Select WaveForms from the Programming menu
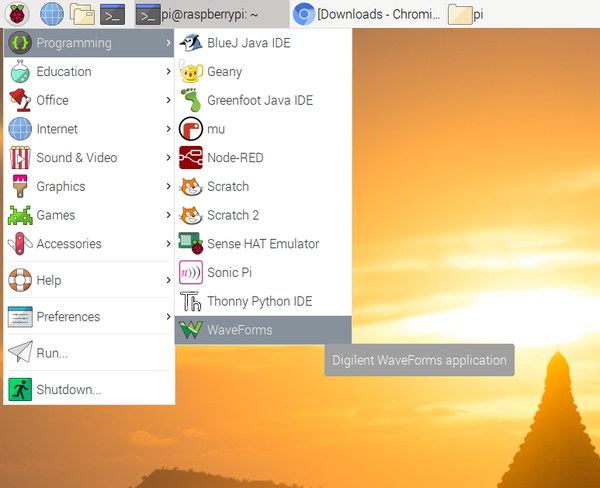This screenshot has height=488, width=600. [x=239, y=330]
